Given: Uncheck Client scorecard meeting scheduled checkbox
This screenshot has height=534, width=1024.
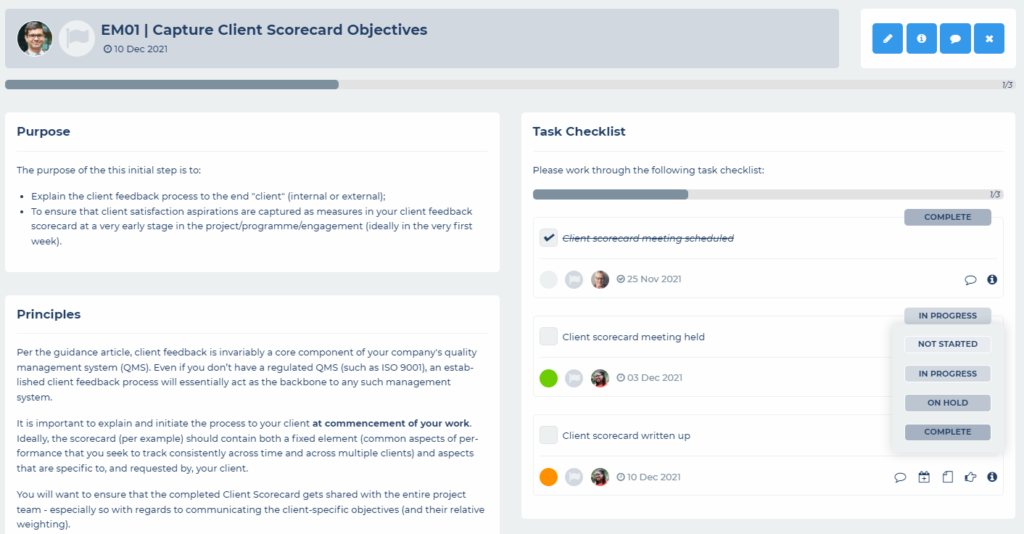Looking at the screenshot, I should 549,238.
